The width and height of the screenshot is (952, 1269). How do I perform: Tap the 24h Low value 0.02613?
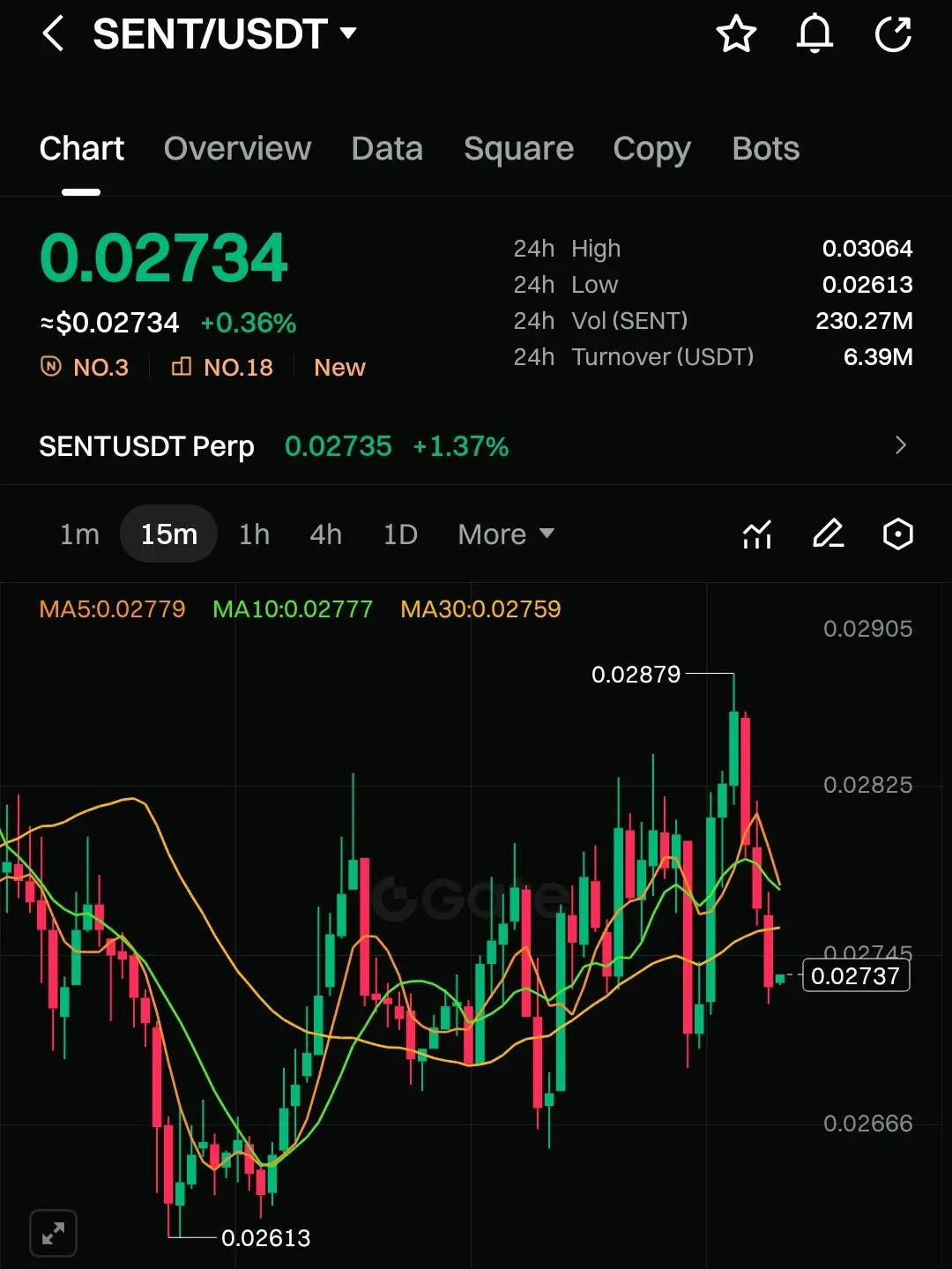(x=867, y=285)
